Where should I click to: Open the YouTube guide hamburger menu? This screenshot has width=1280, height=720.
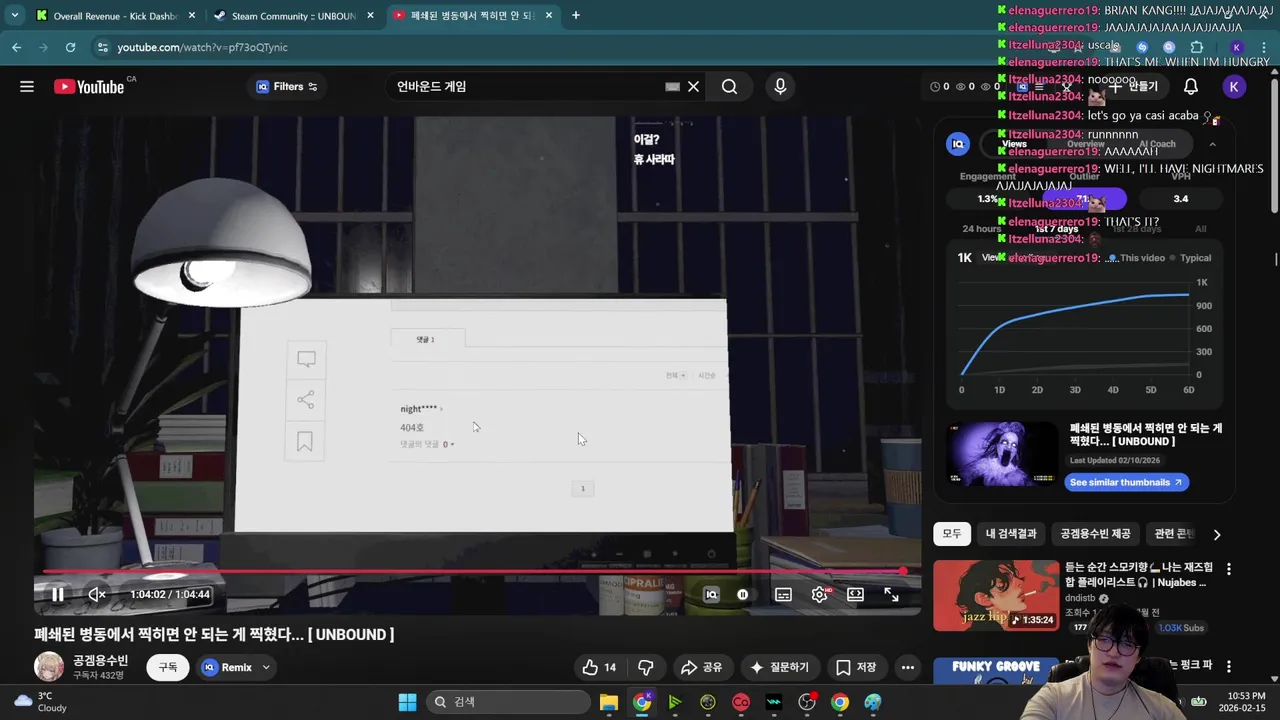(27, 87)
